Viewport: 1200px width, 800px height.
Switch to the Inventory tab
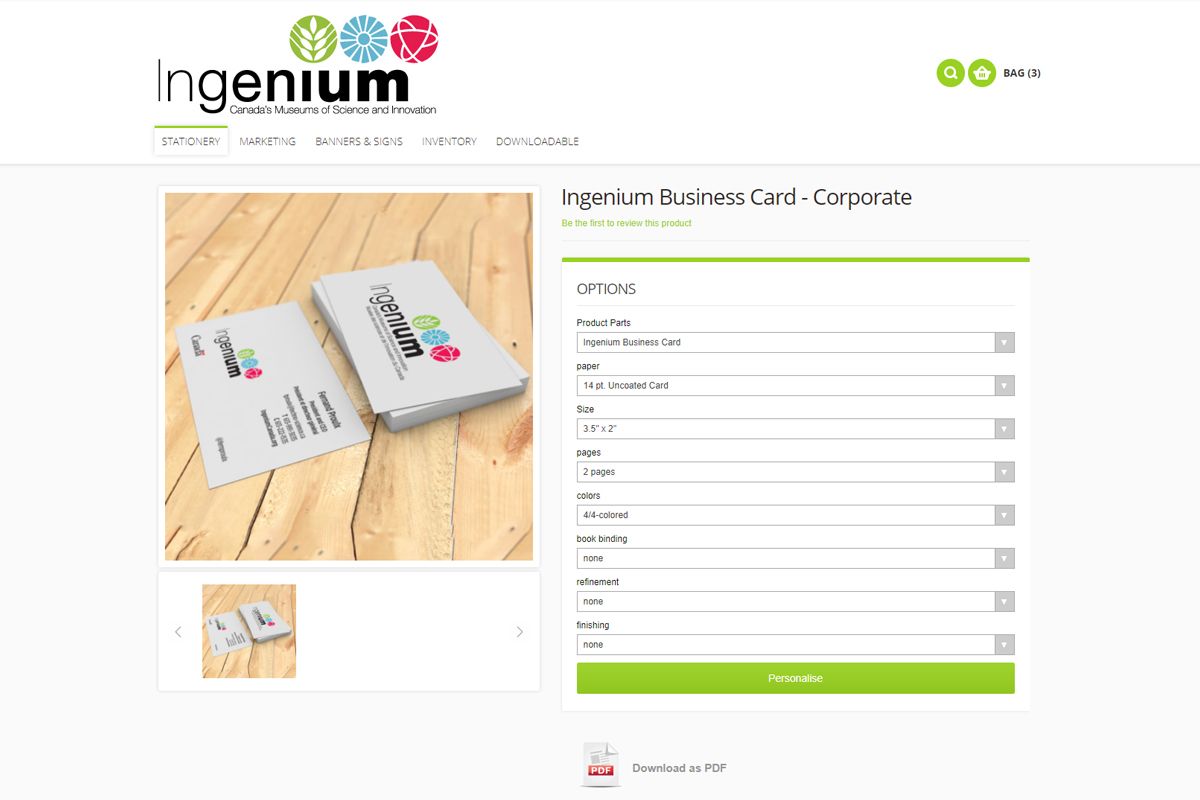click(x=449, y=142)
